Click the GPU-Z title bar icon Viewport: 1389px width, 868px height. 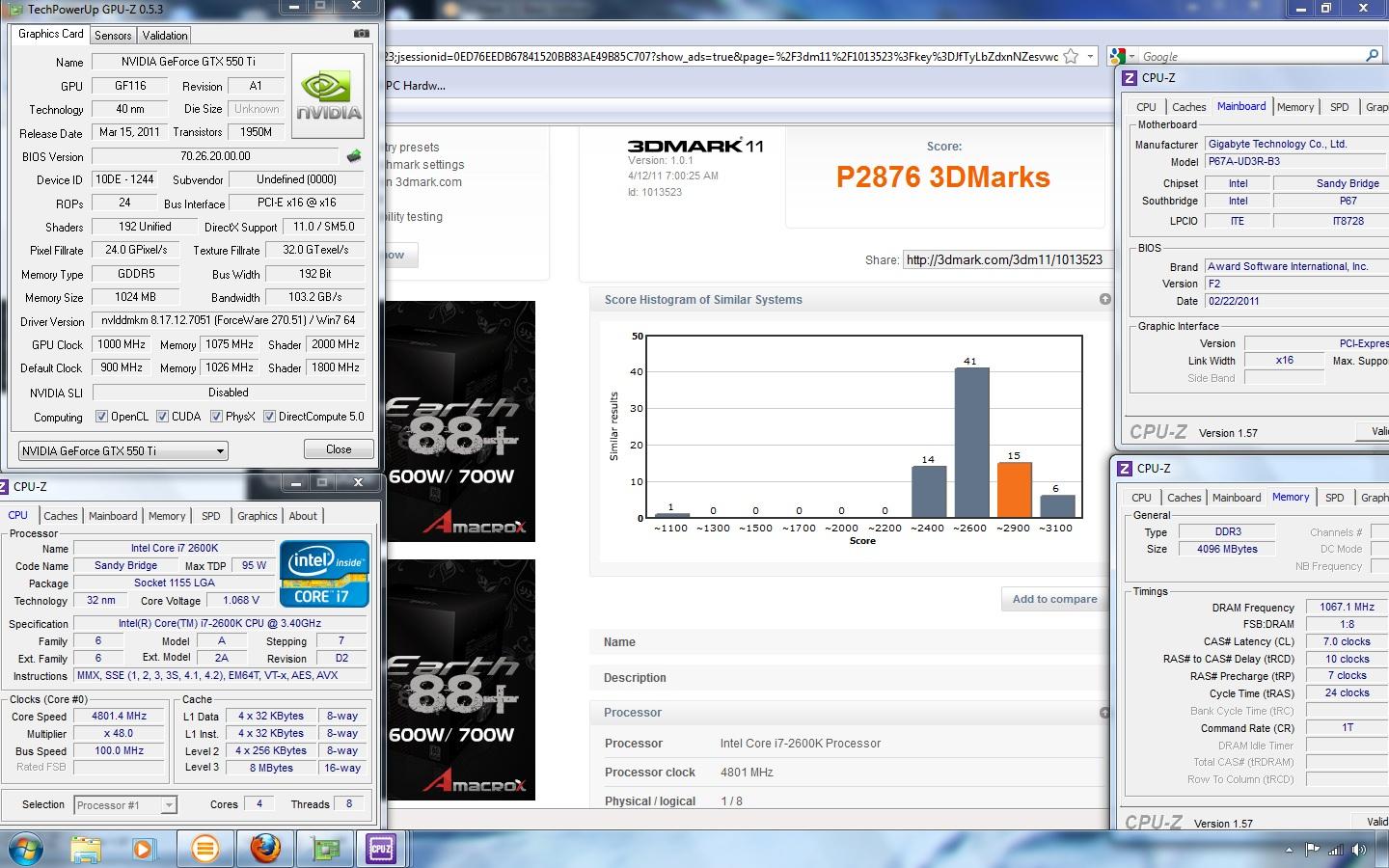click(x=14, y=9)
